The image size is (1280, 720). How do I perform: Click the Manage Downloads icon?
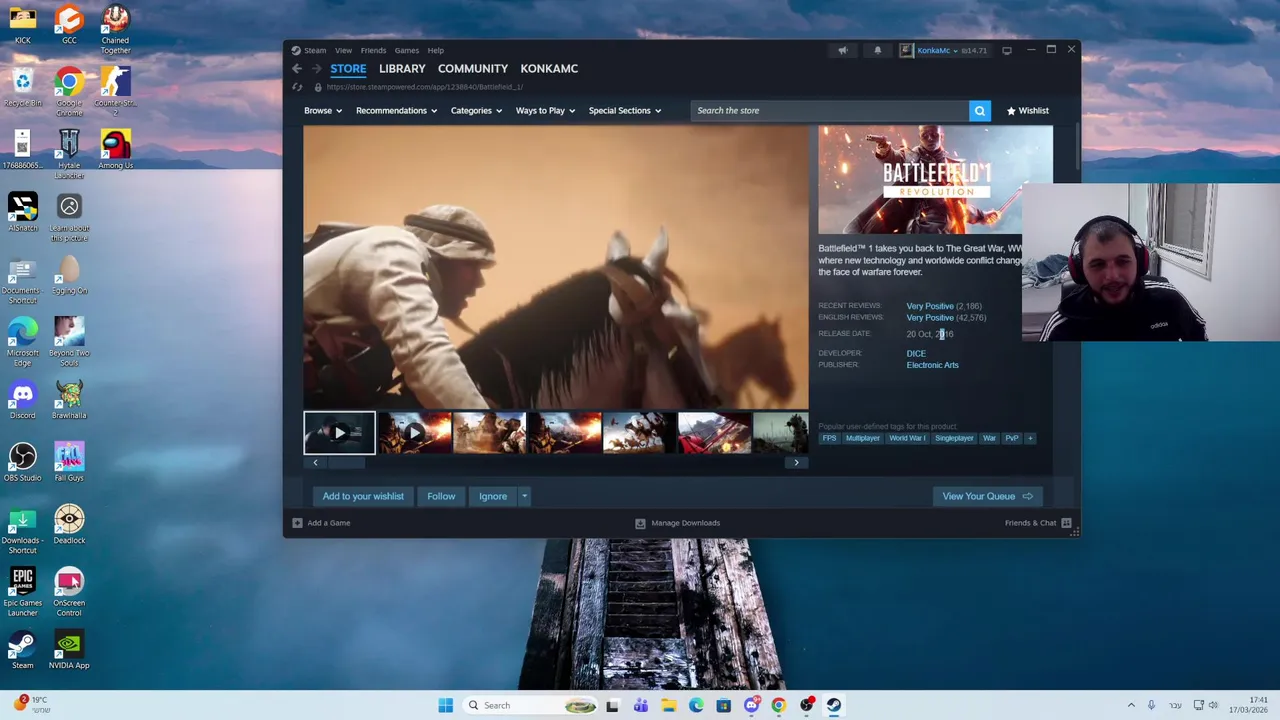(640, 523)
